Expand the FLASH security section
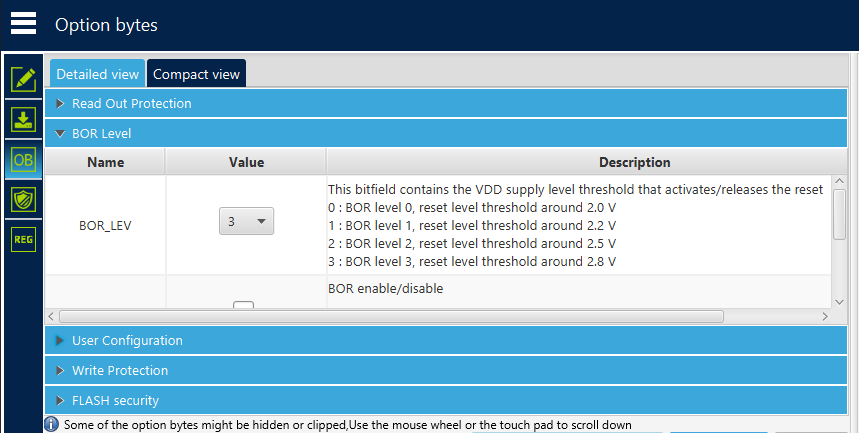 point(446,401)
